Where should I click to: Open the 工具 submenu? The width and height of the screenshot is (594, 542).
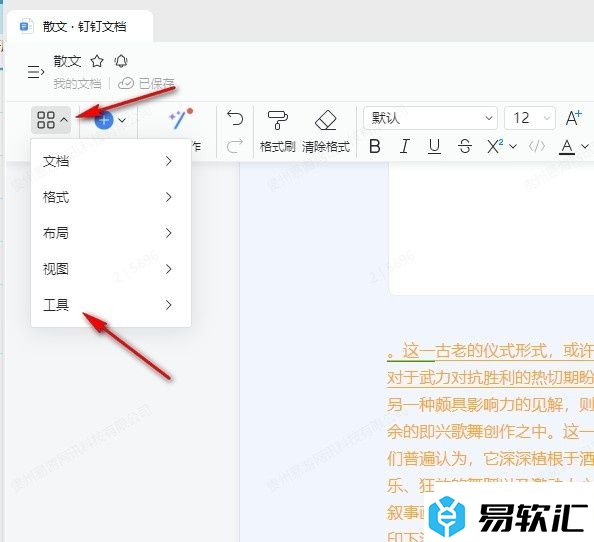pyautogui.click(x=111, y=305)
